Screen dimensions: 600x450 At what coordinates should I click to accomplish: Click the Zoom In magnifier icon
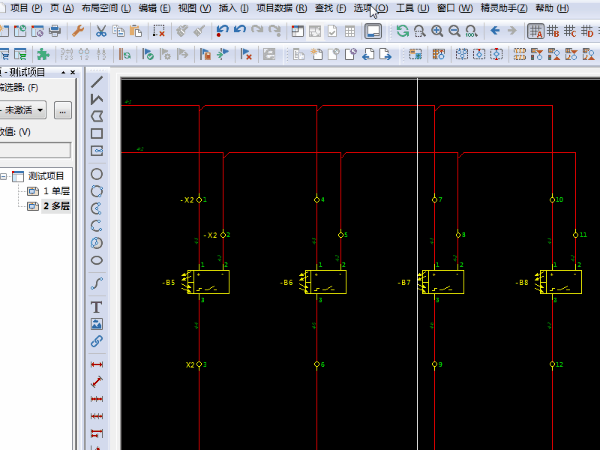(x=437, y=31)
